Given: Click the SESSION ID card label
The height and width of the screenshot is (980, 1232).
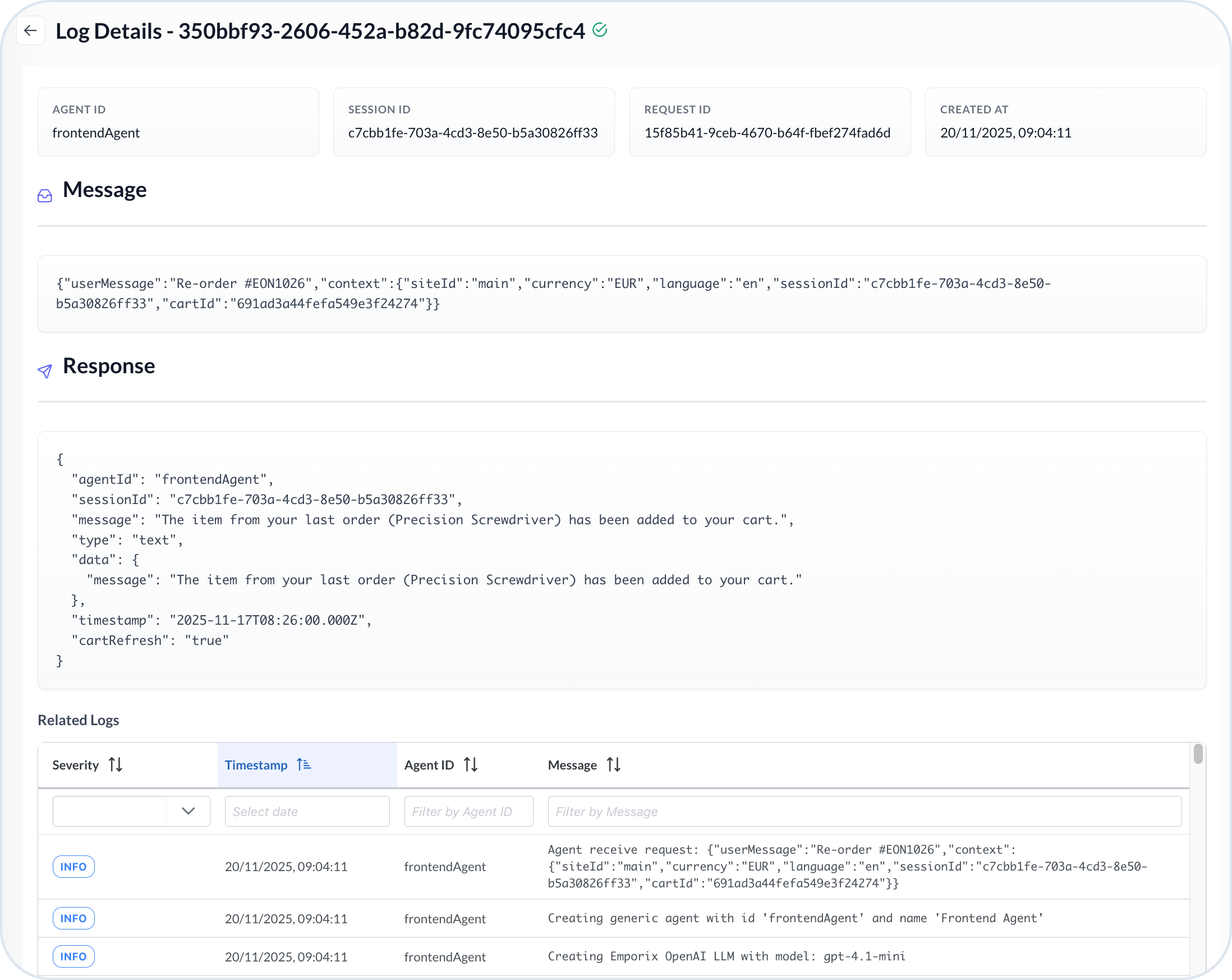Looking at the screenshot, I should click(379, 109).
